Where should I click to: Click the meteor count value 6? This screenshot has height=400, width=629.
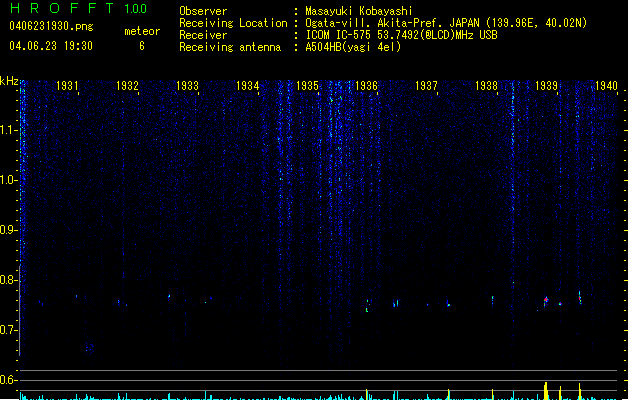click(x=142, y=46)
